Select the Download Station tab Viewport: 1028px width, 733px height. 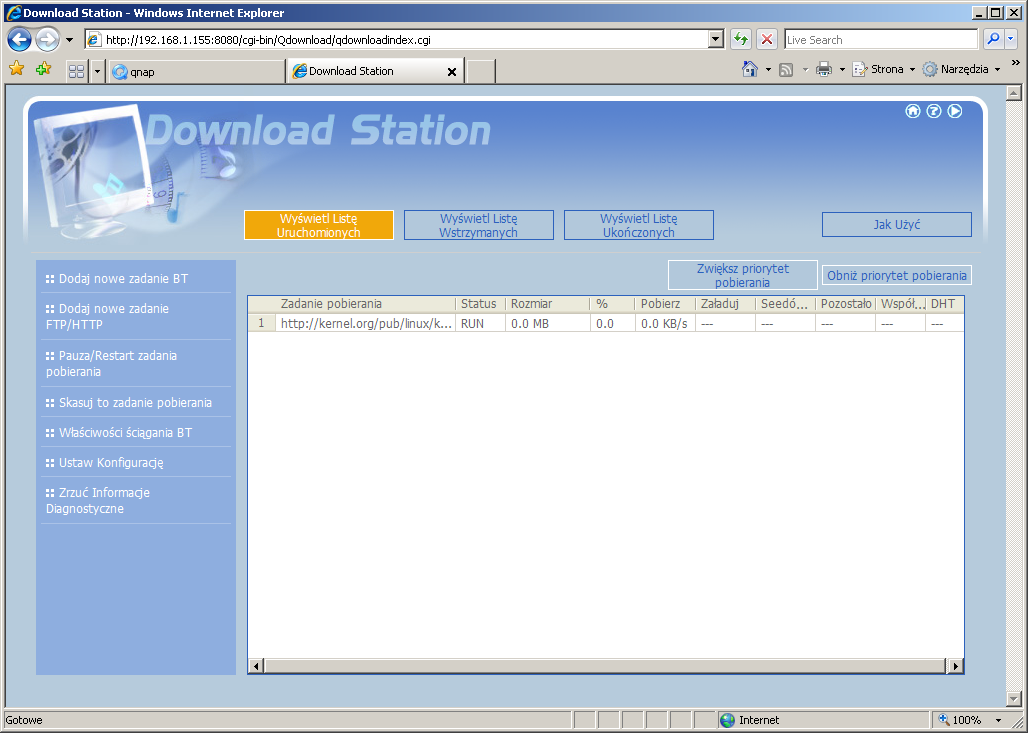pos(374,71)
